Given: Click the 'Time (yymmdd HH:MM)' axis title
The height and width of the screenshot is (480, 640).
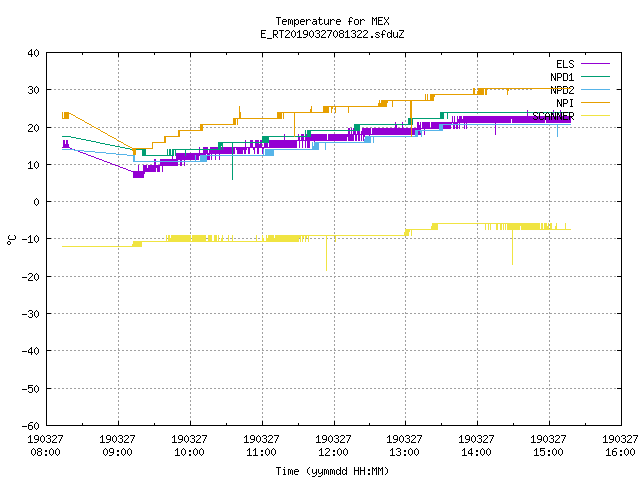Looking at the screenshot, I should [x=332, y=471].
